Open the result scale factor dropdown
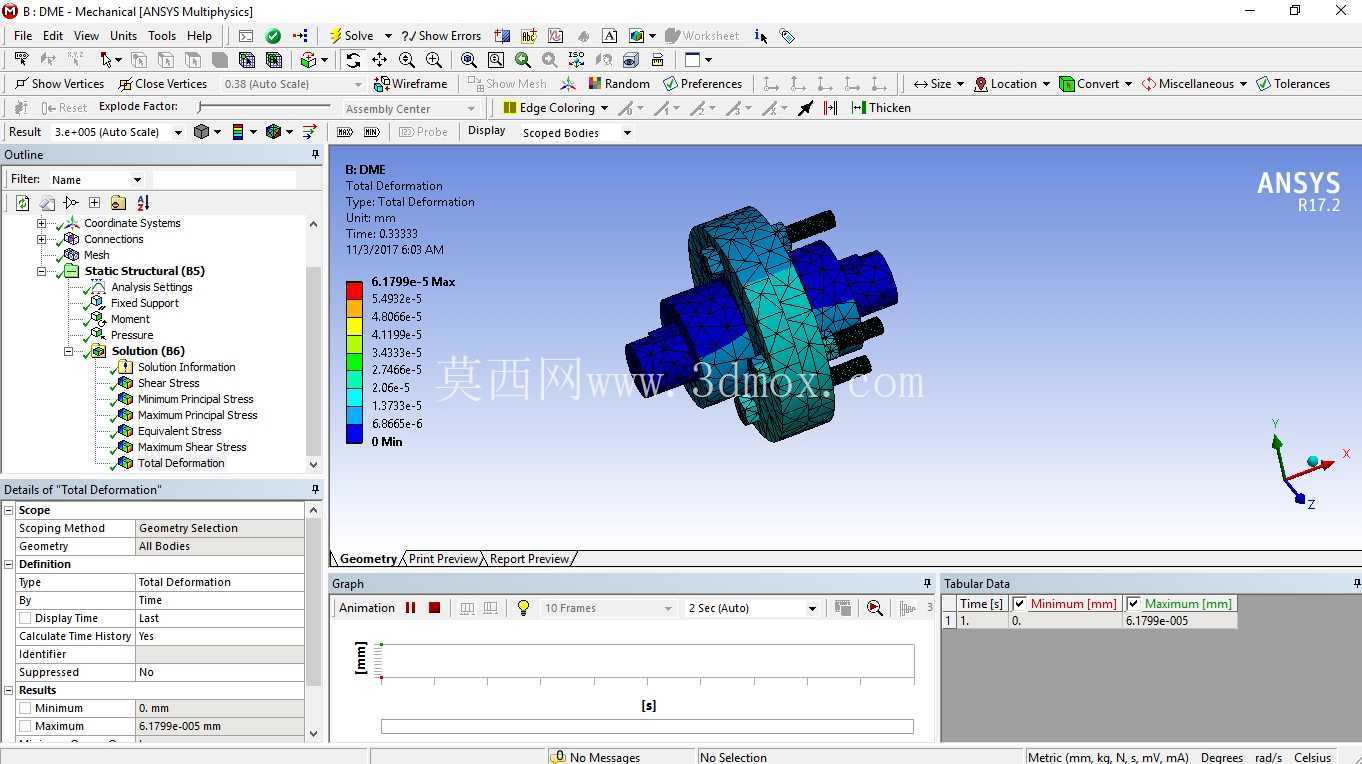Screen dimensions: 1362x764 [178, 132]
